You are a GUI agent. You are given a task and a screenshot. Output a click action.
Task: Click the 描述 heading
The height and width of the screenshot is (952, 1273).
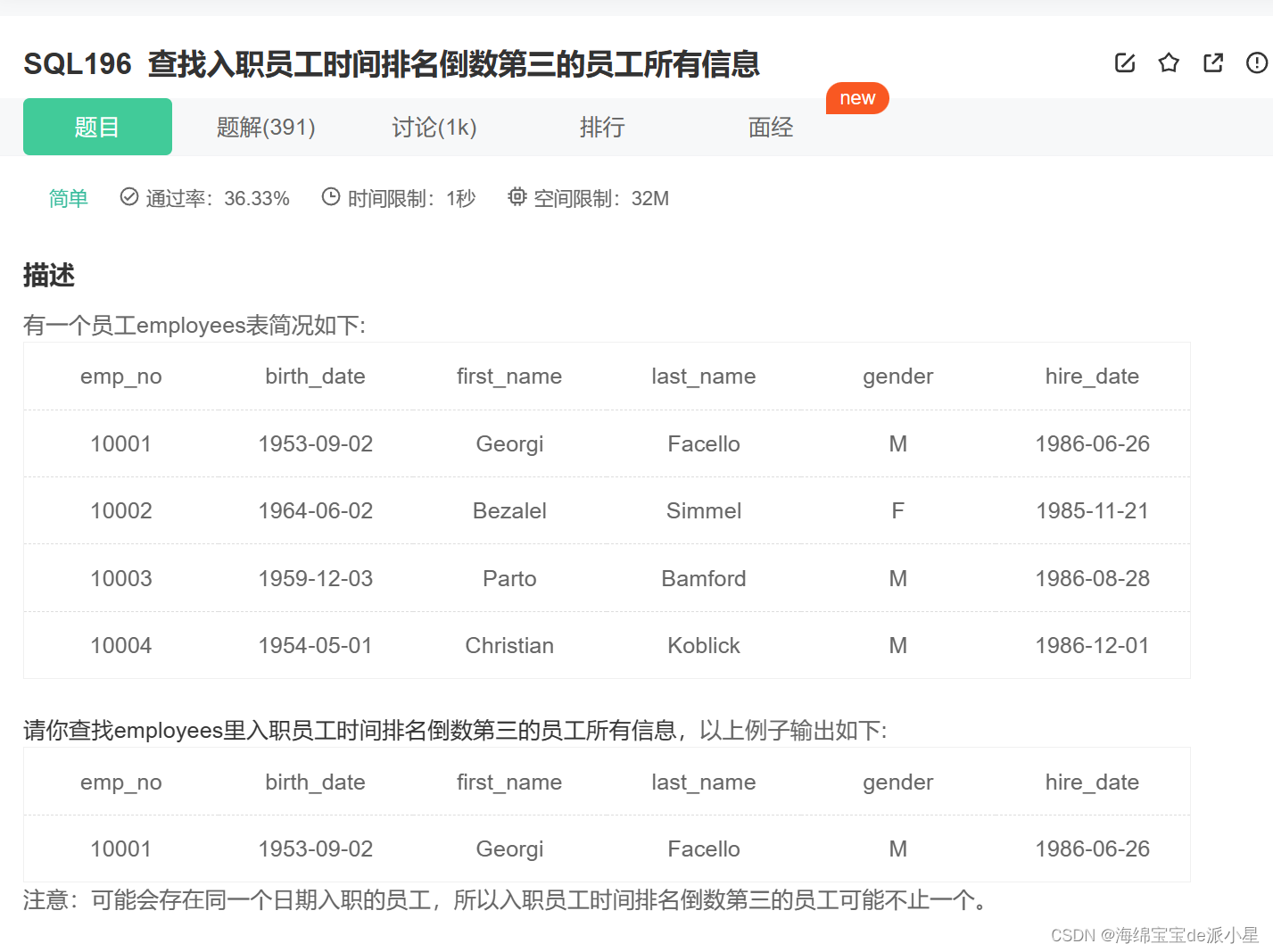(49, 275)
